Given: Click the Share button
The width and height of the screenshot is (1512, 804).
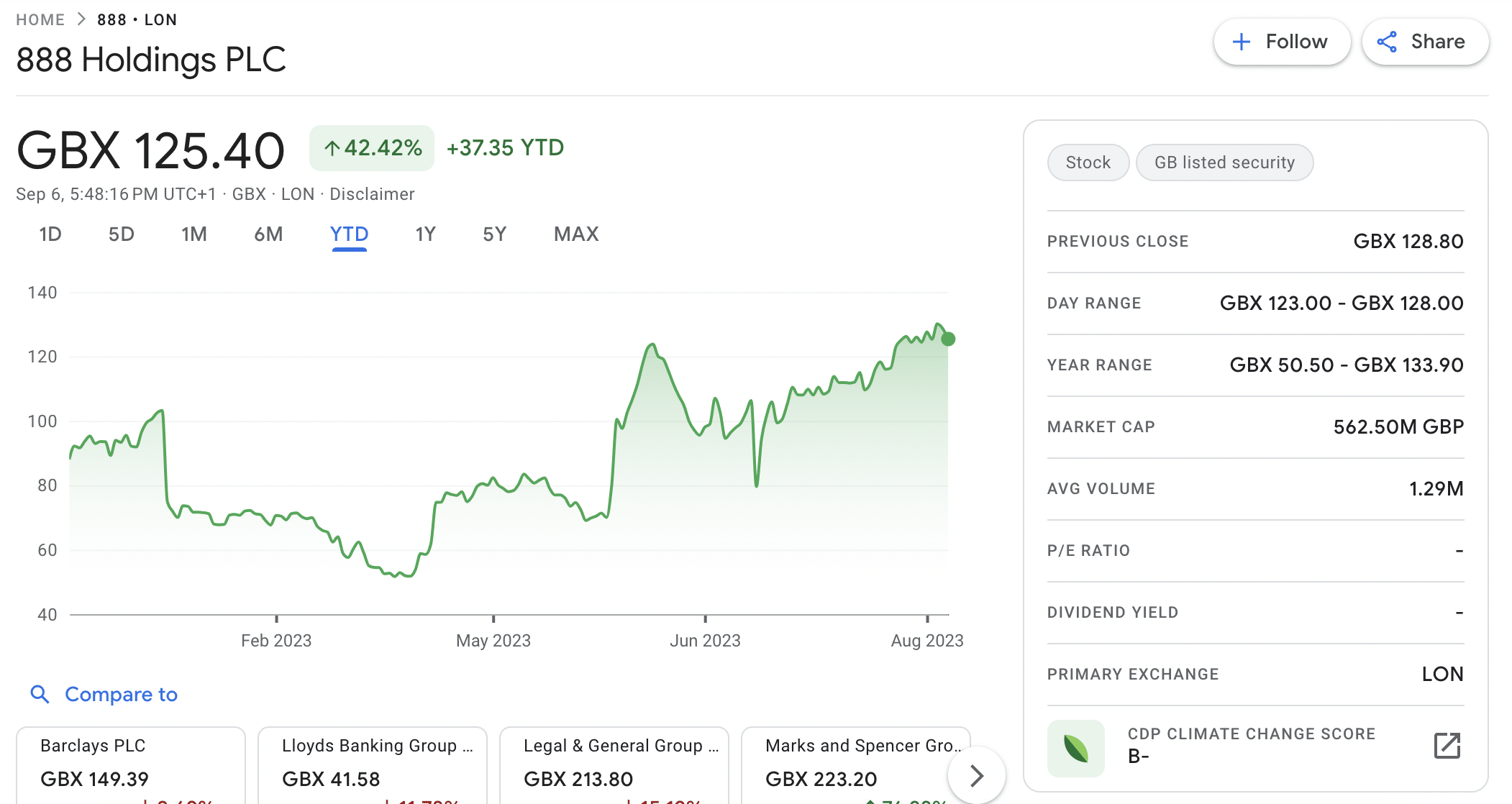Looking at the screenshot, I should click(1425, 42).
